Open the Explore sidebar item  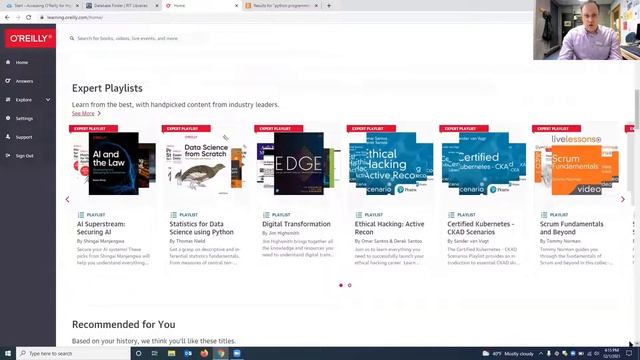pyautogui.click(x=23, y=100)
